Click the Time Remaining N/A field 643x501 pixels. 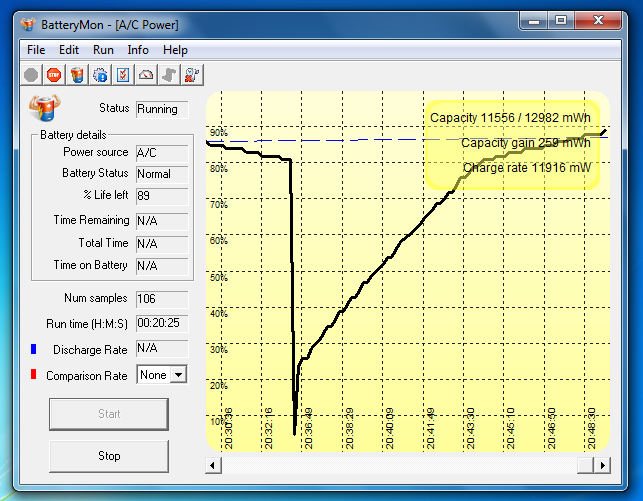162,221
